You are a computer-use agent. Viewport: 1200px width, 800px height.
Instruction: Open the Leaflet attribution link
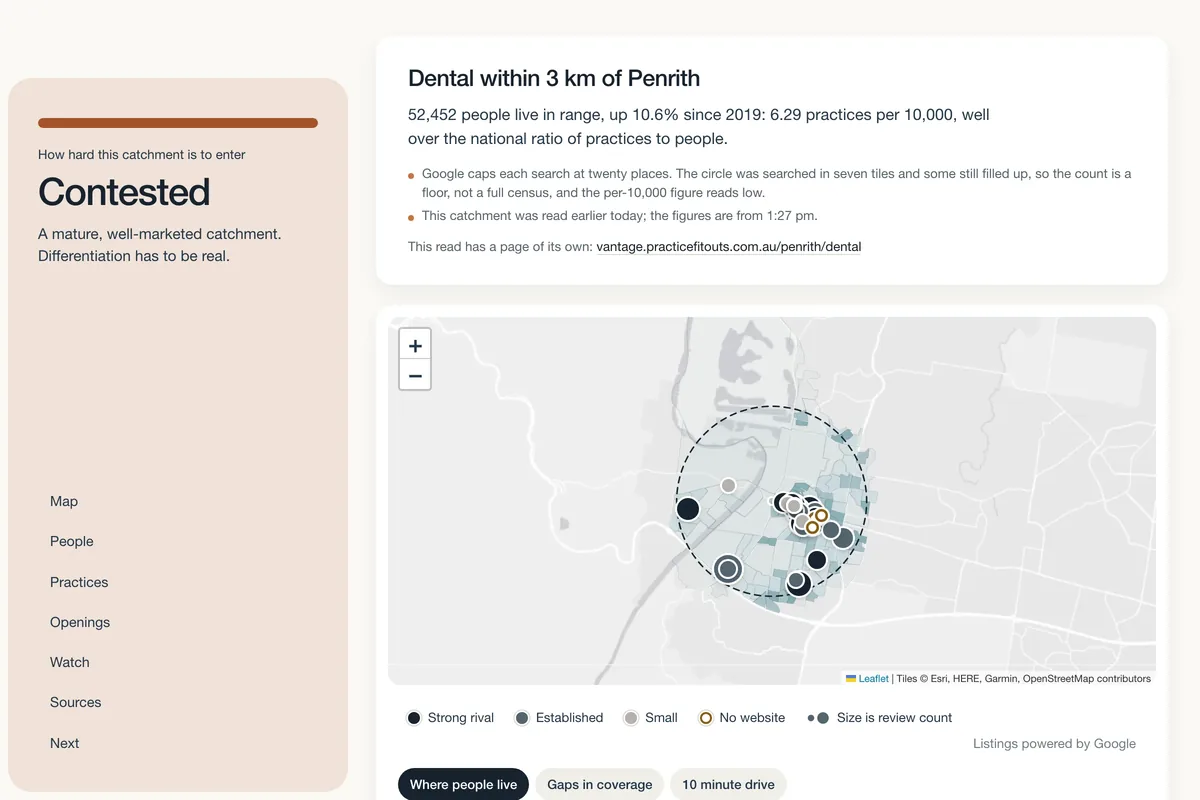(x=874, y=678)
